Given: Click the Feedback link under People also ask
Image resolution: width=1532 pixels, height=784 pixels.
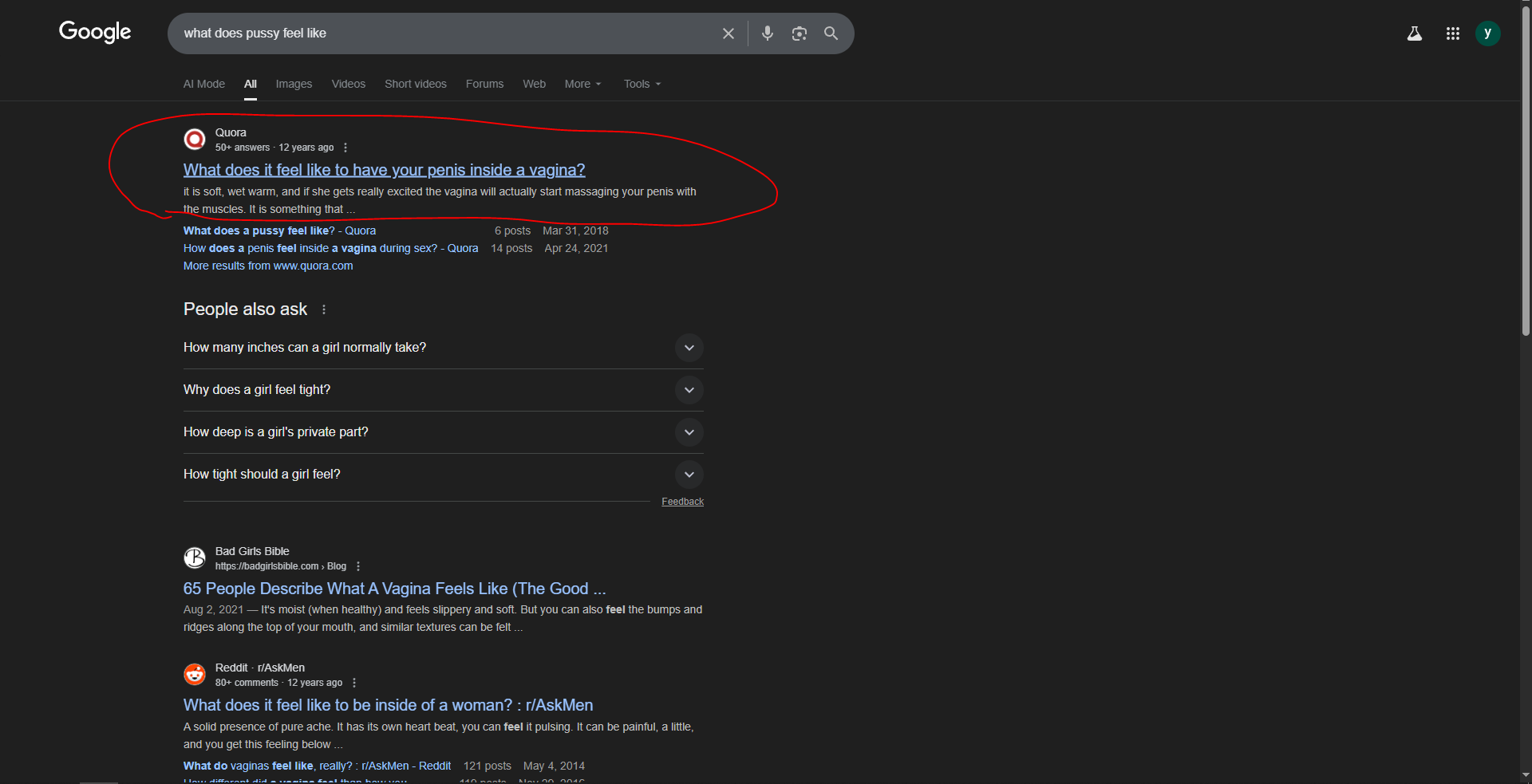Looking at the screenshot, I should click(682, 502).
